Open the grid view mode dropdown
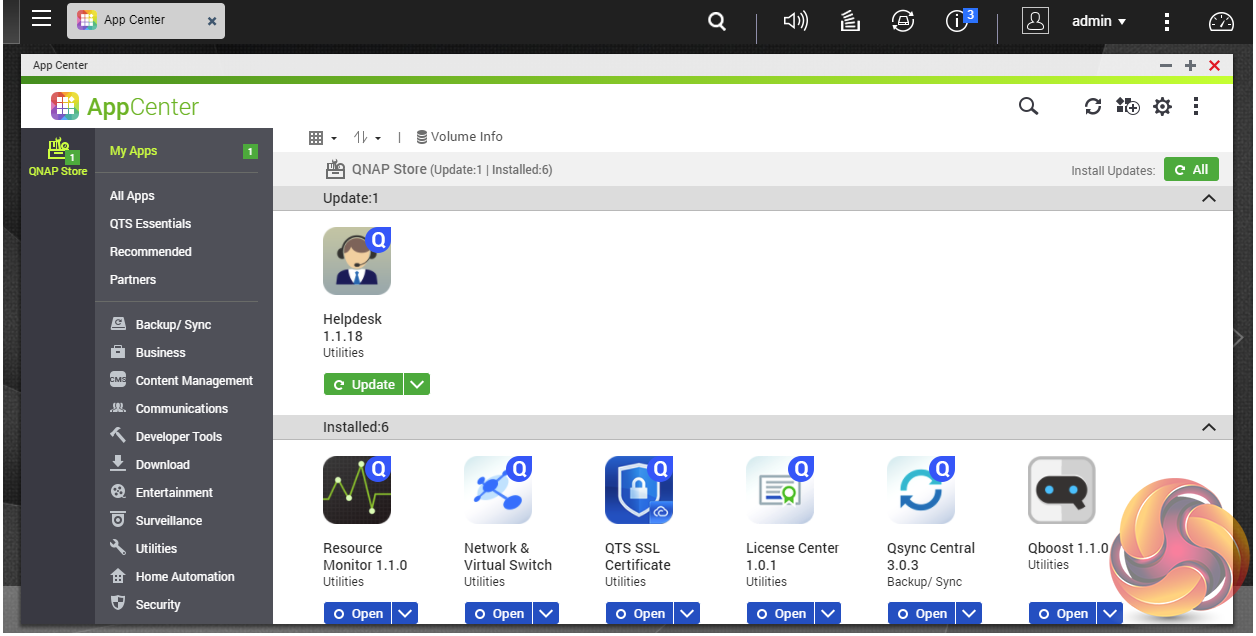The image size is (1256, 636). point(323,137)
